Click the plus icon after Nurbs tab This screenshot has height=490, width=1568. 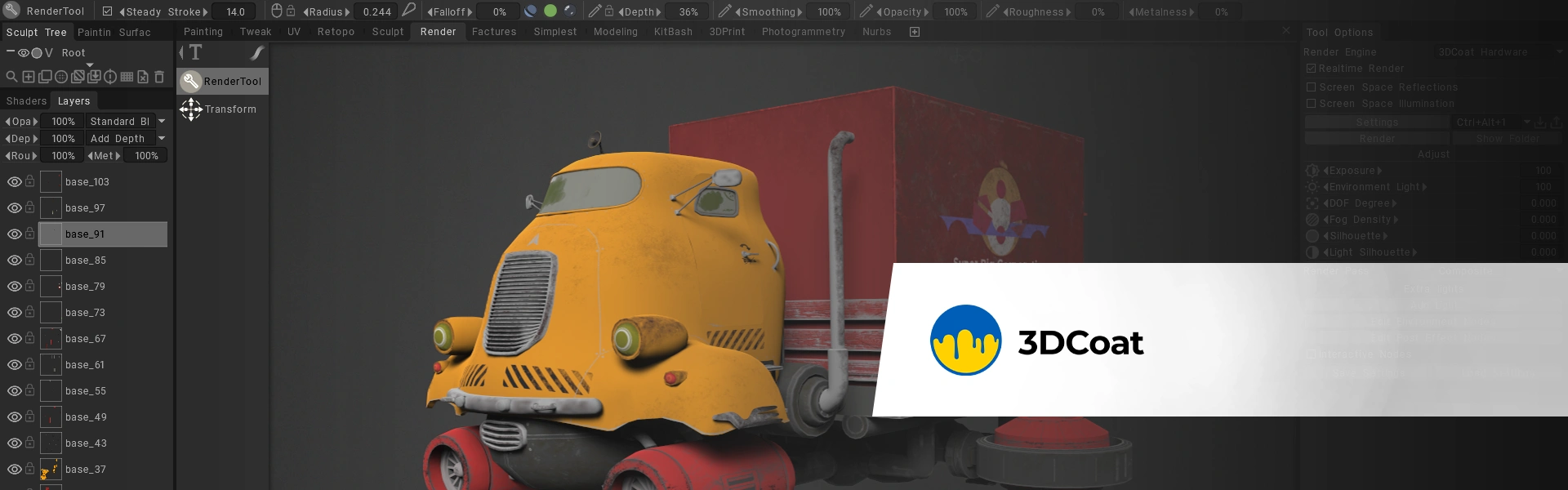[x=915, y=32]
